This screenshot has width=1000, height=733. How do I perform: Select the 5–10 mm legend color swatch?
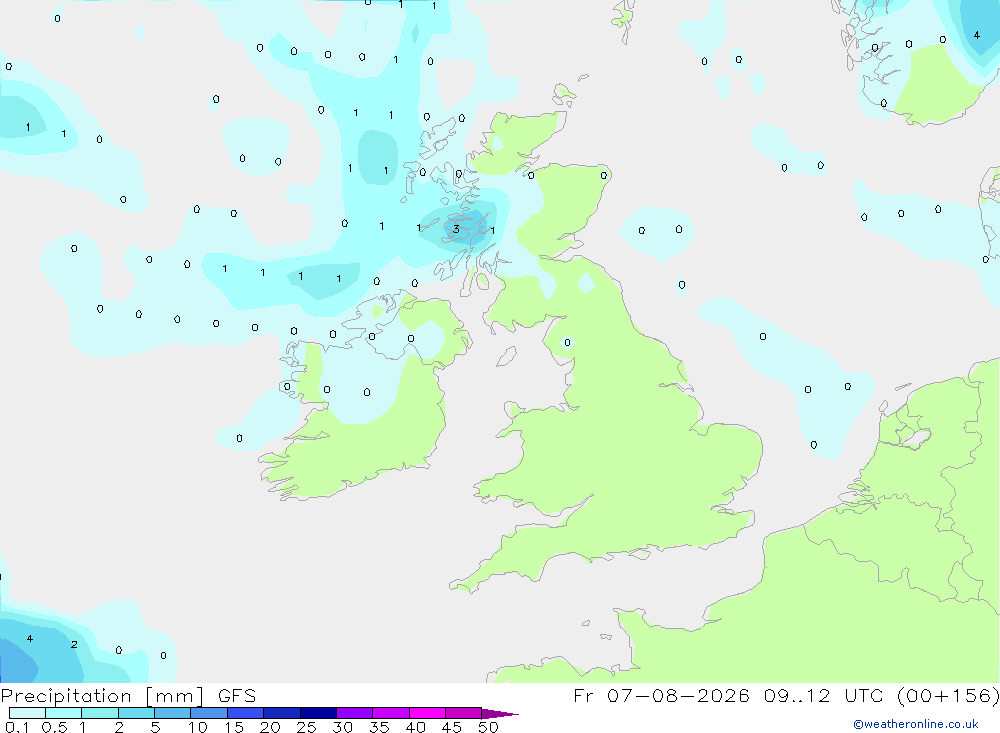[172, 713]
